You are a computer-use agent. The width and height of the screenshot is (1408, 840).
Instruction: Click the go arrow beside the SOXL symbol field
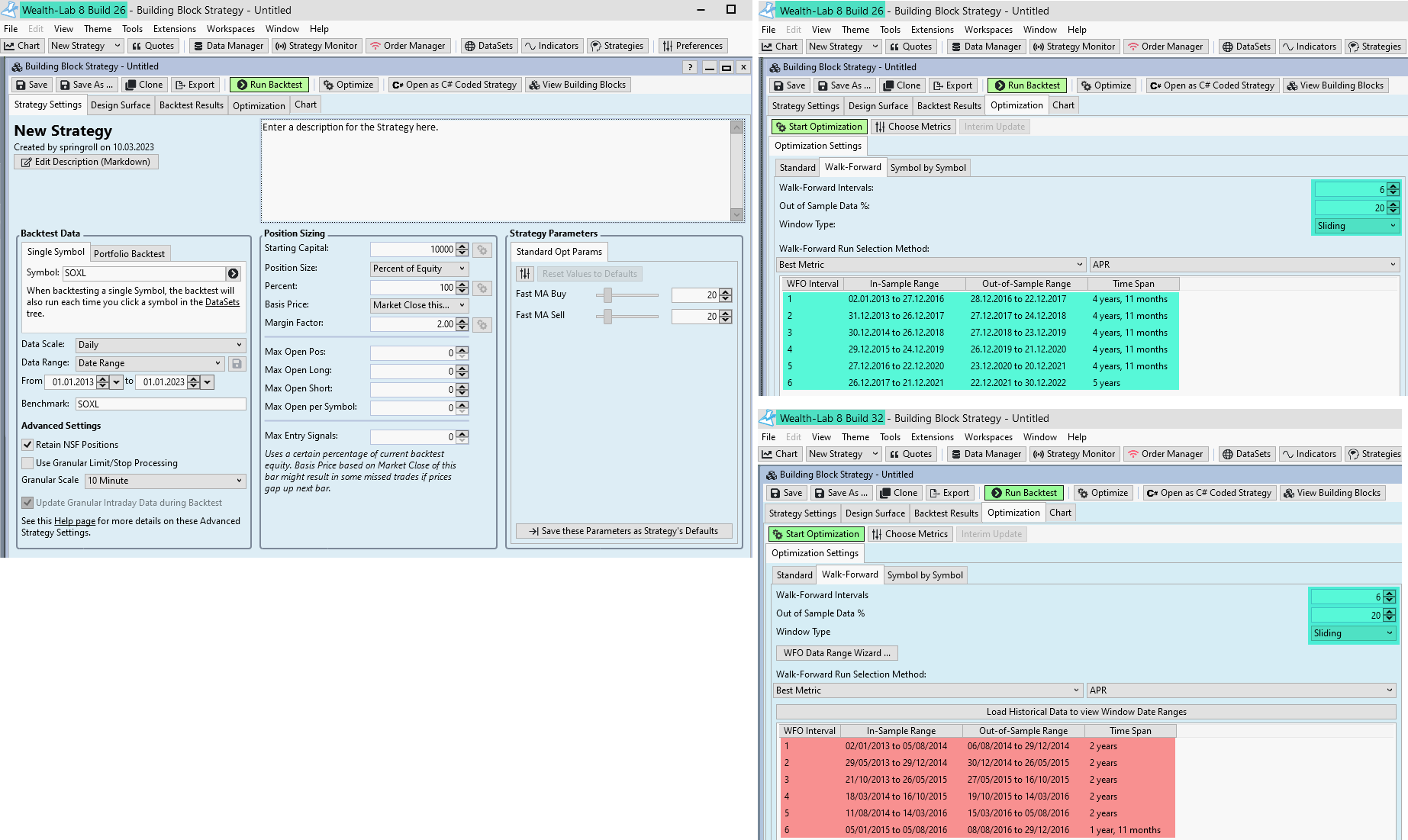pos(234,273)
